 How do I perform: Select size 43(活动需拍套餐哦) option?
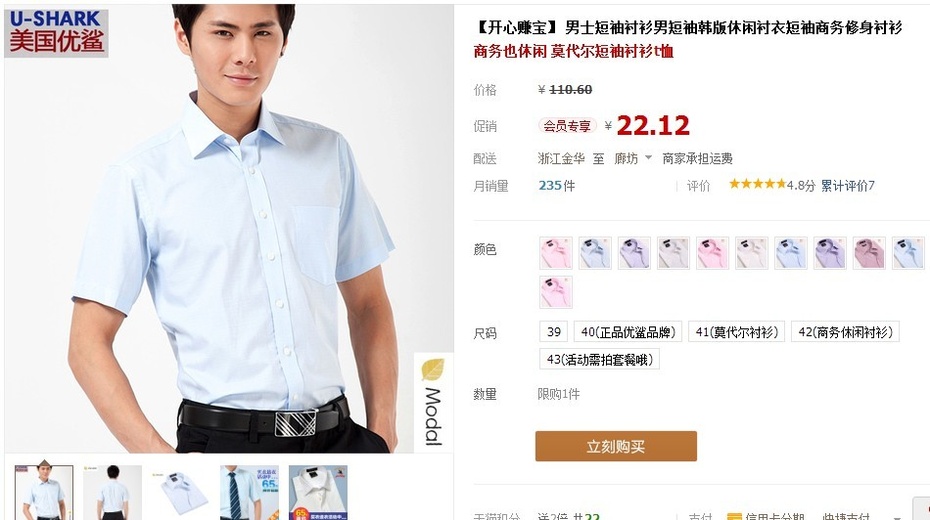600,359
